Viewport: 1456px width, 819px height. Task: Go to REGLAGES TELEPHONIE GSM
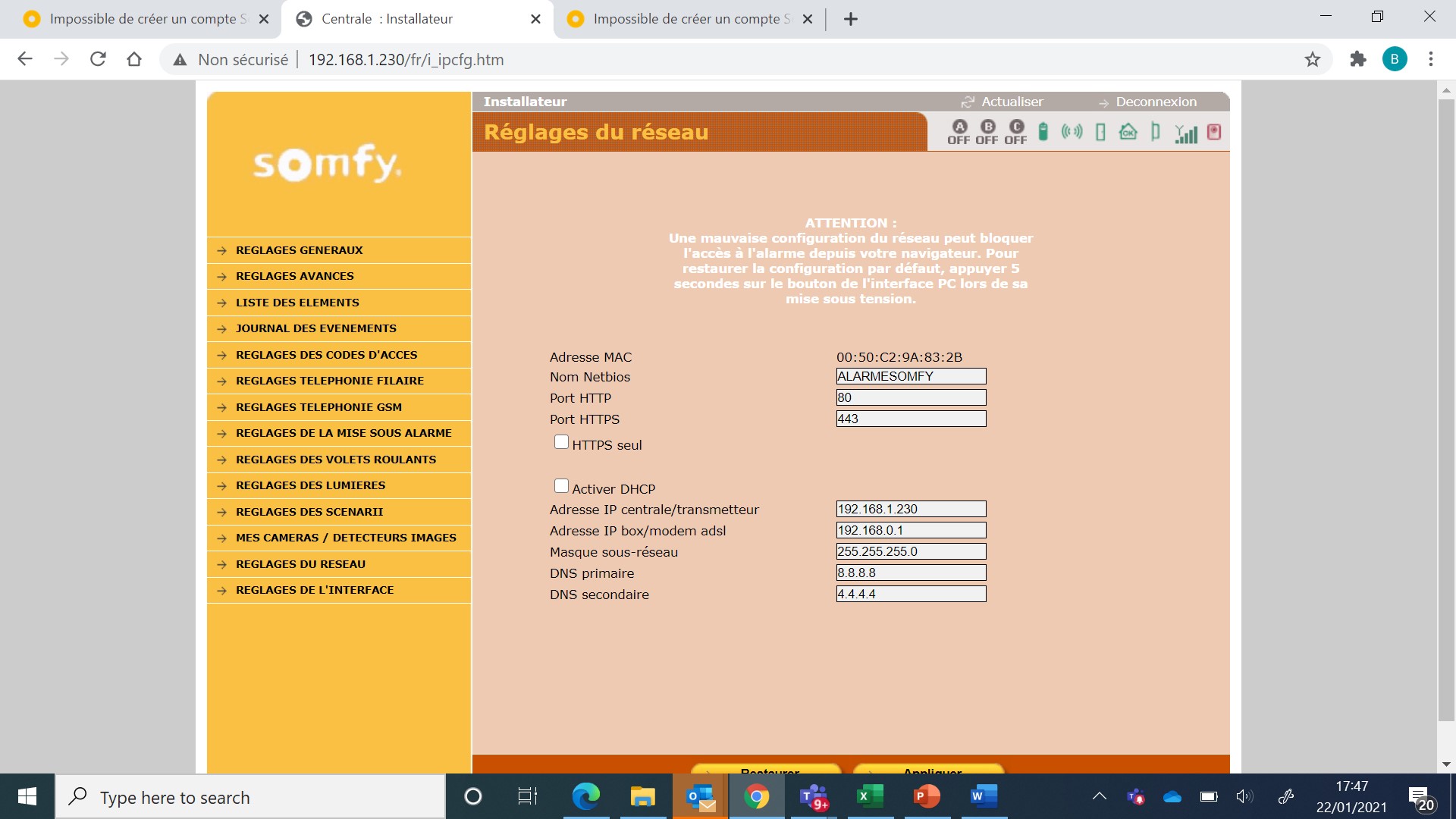pos(338,407)
